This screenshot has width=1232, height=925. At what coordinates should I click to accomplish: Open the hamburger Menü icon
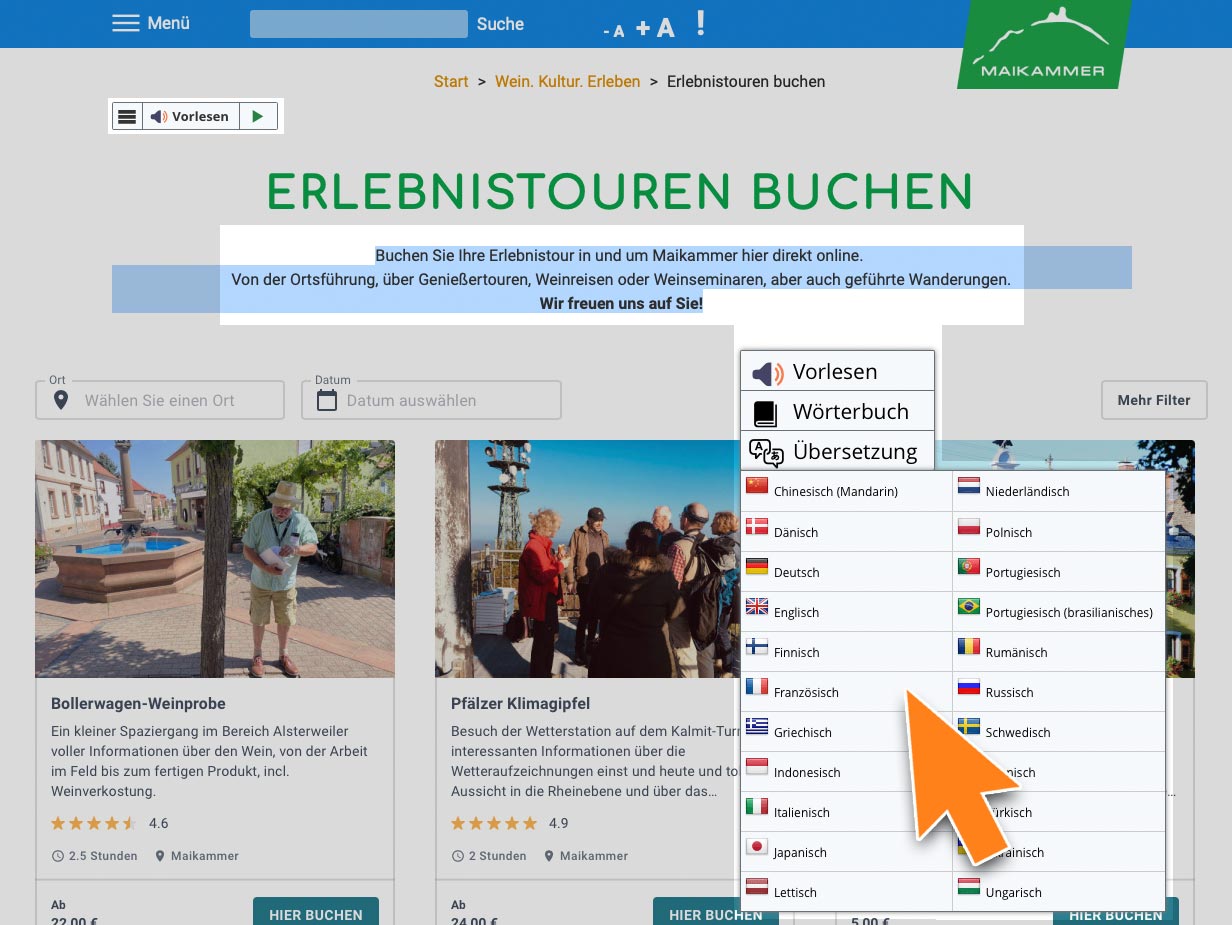[126, 23]
